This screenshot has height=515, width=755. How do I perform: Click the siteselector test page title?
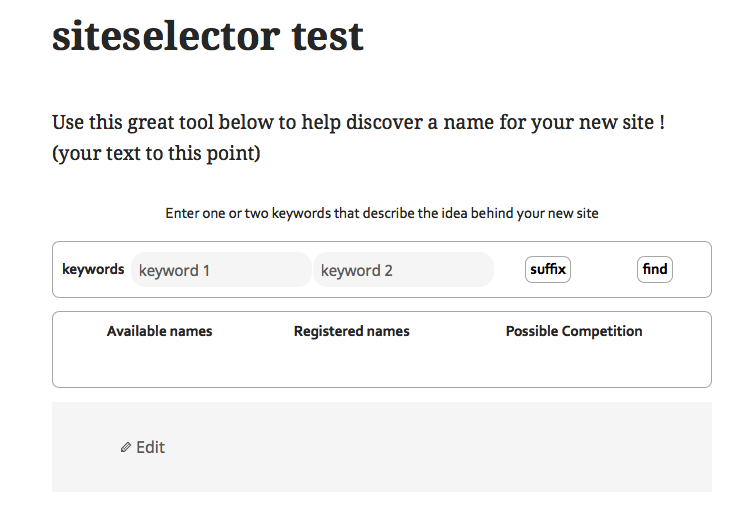point(208,36)
